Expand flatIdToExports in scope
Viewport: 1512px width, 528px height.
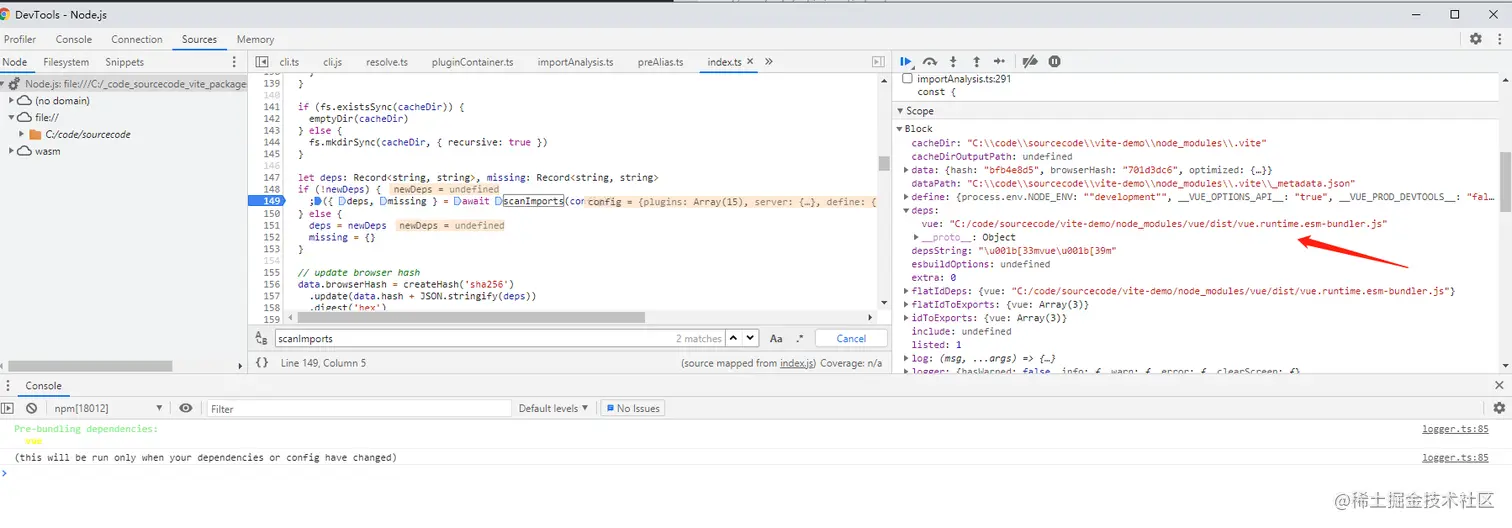pyautogui.click(x=907, y=304)
